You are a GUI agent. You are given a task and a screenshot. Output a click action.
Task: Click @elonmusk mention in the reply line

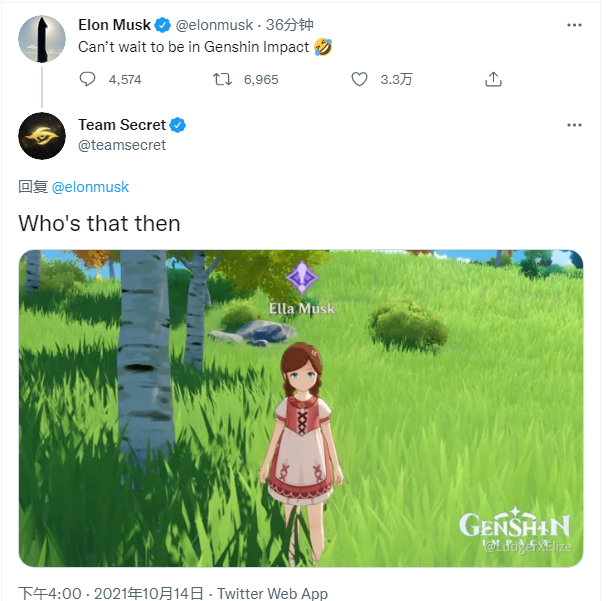coord(90,187)
